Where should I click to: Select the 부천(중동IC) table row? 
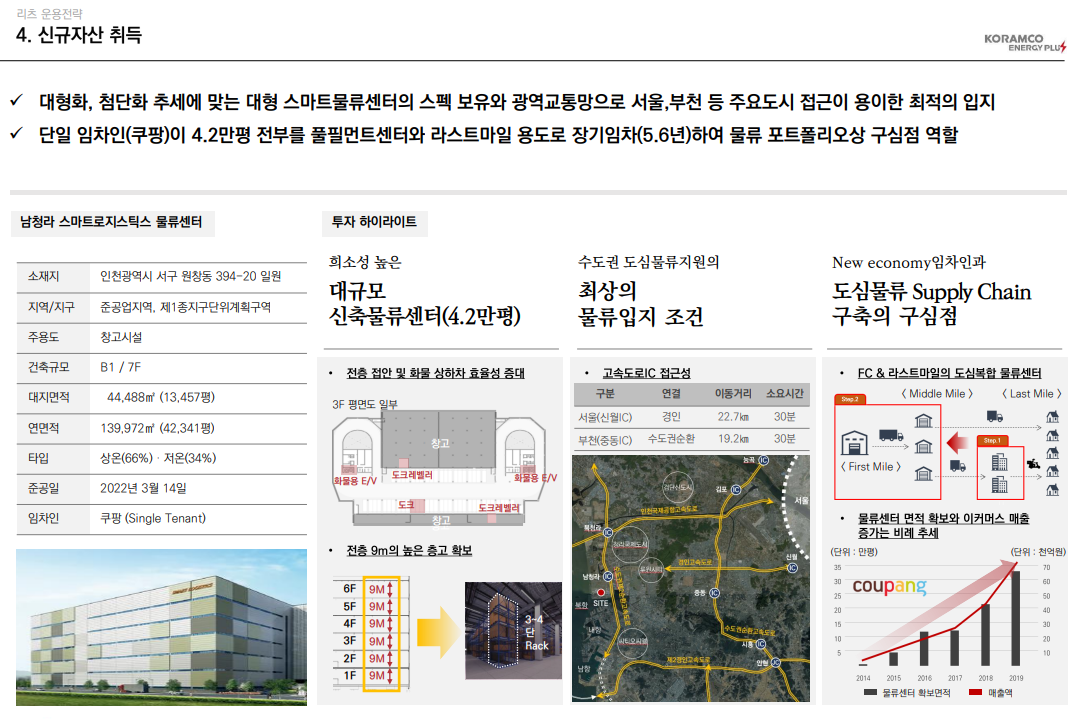click(x=691, y=439)
